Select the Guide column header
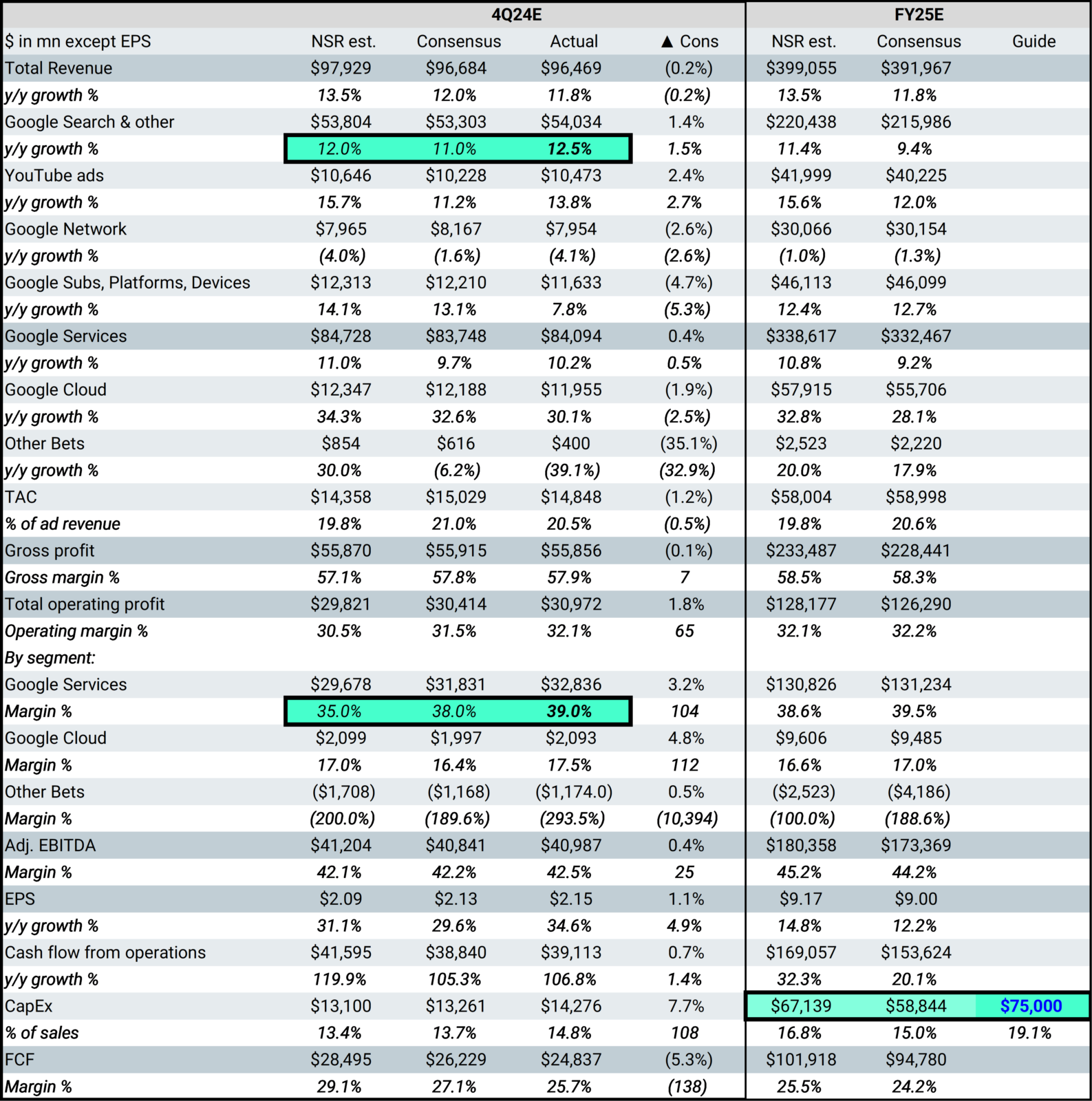The height and width of the screenshot is (1101, 1092). pos(1034,41)
